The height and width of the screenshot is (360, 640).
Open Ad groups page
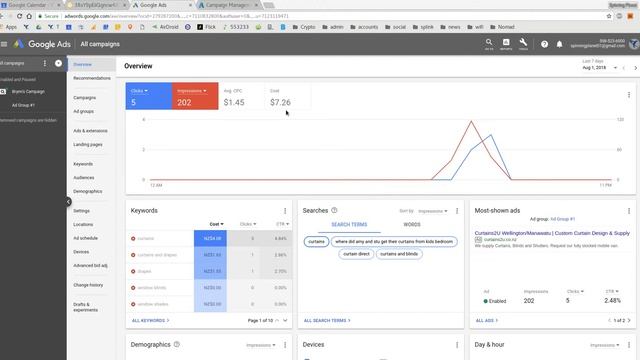(83, 111)
